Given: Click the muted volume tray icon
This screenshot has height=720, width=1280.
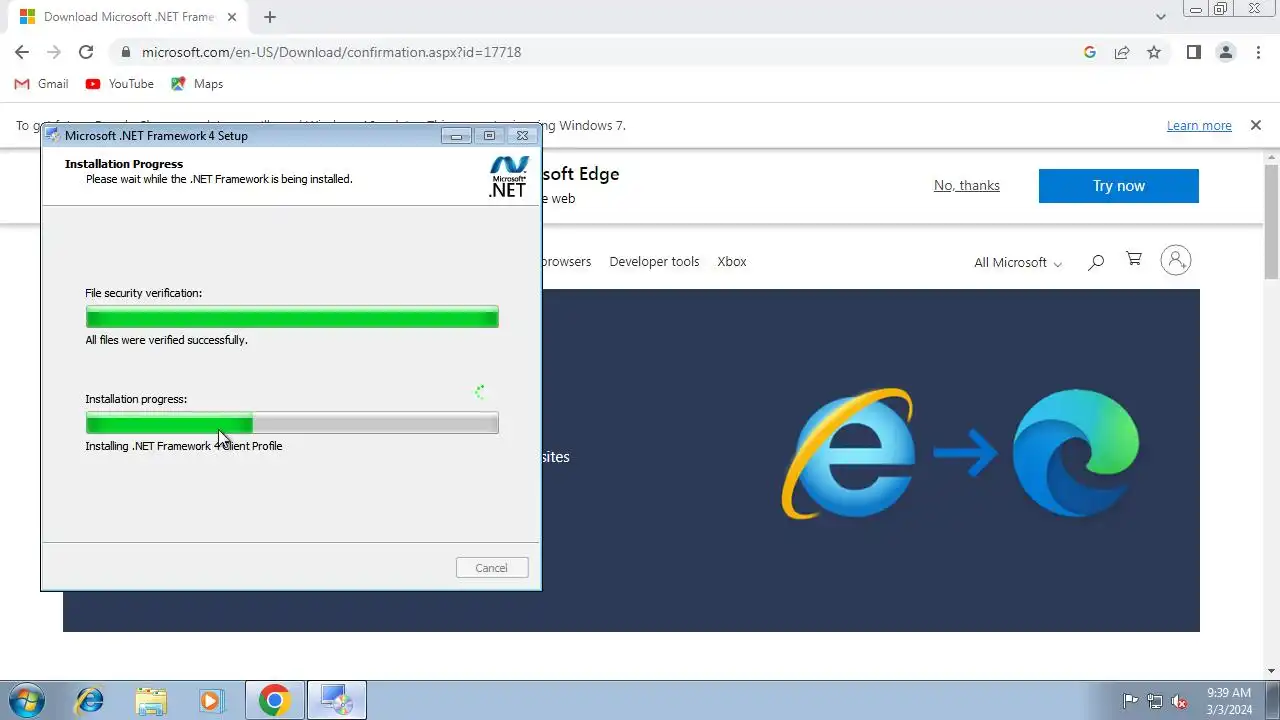Looking at the screenshot, I should [1180, 701].
